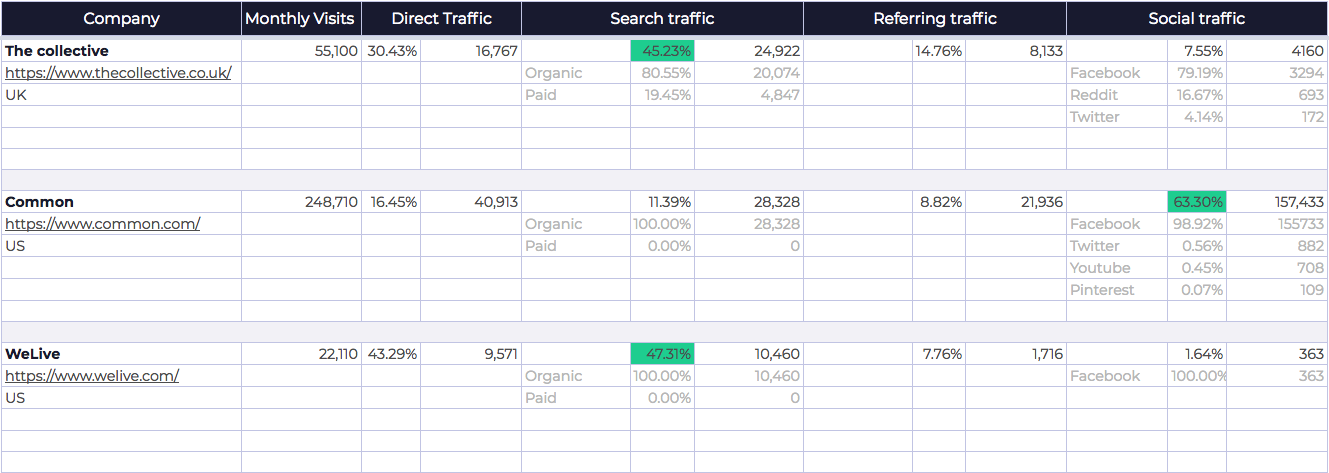Click the 155733 Facebook visits cell

tap(1277, 224)
